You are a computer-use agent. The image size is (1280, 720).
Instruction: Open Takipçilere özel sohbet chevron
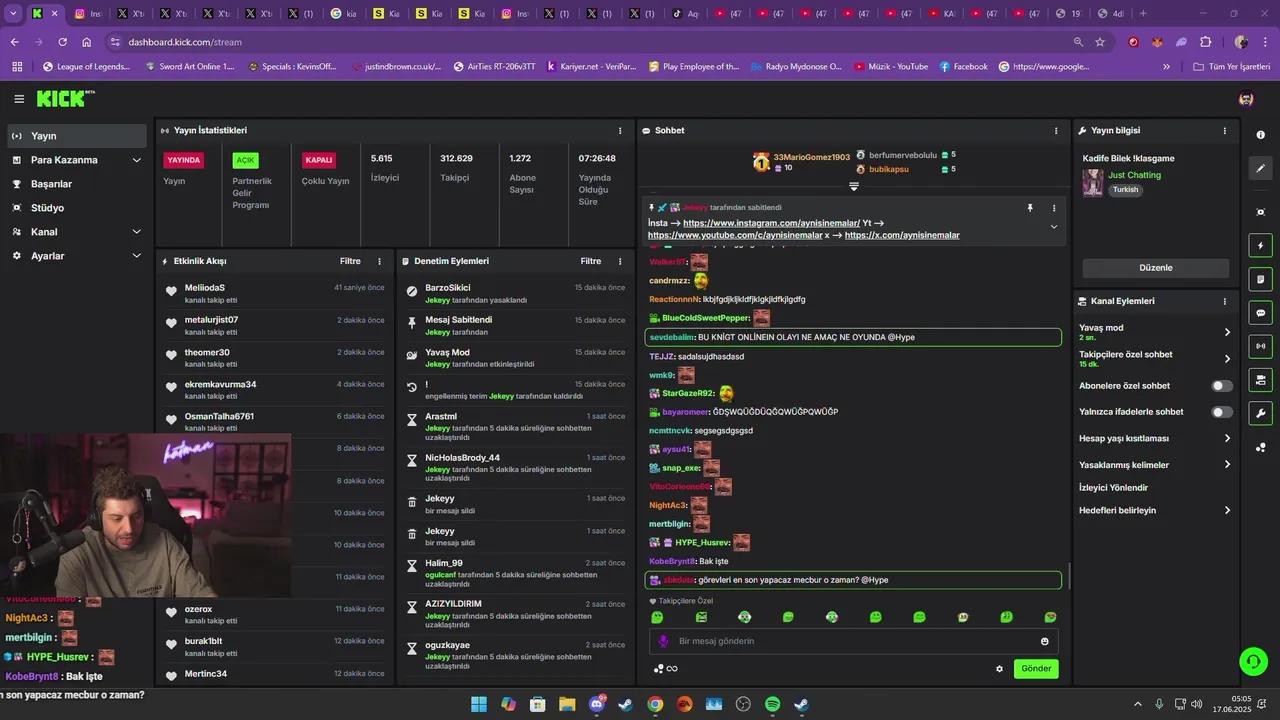coord(1227,359)
